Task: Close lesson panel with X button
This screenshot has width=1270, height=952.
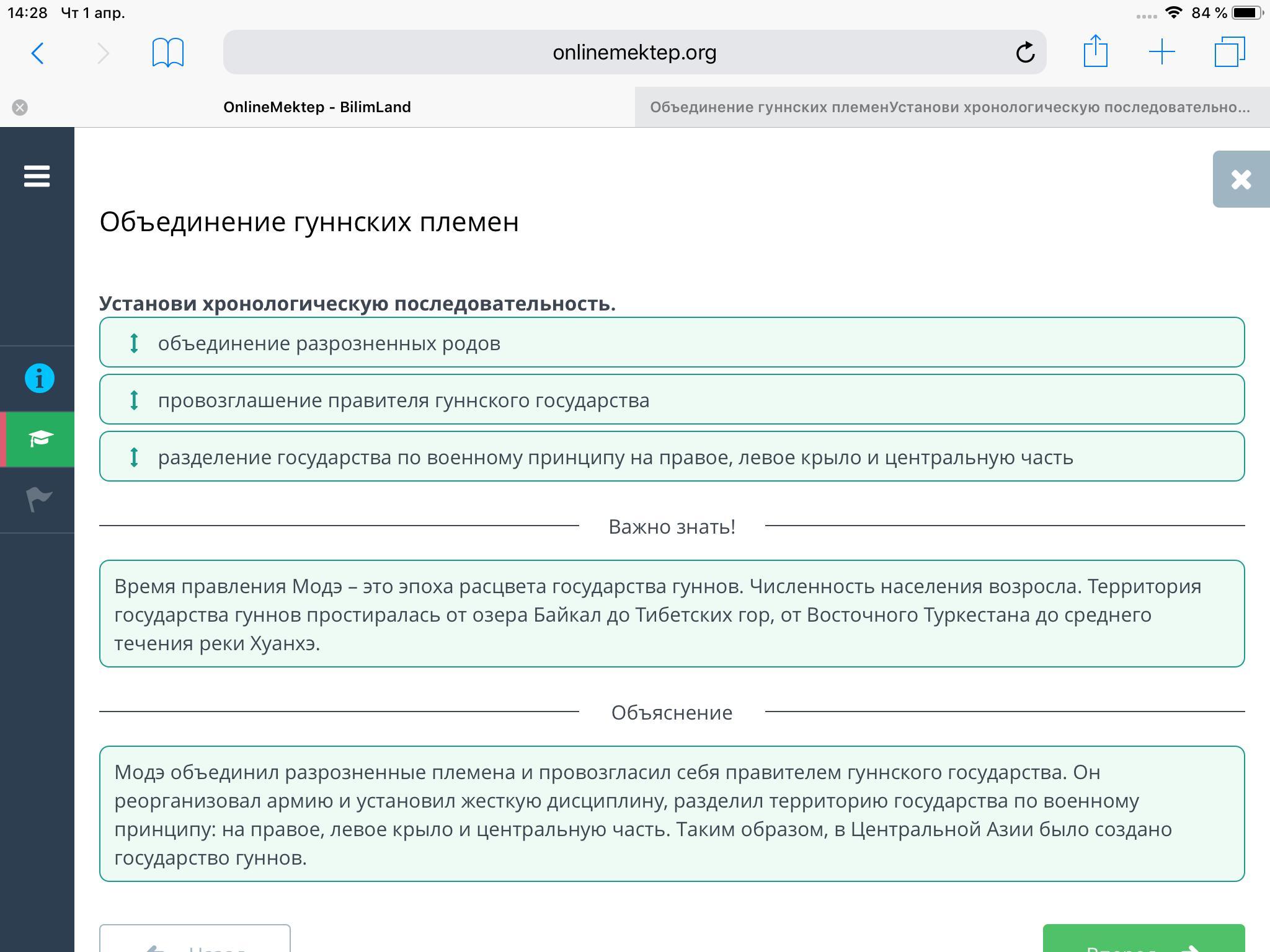Action: (1241, 180)
